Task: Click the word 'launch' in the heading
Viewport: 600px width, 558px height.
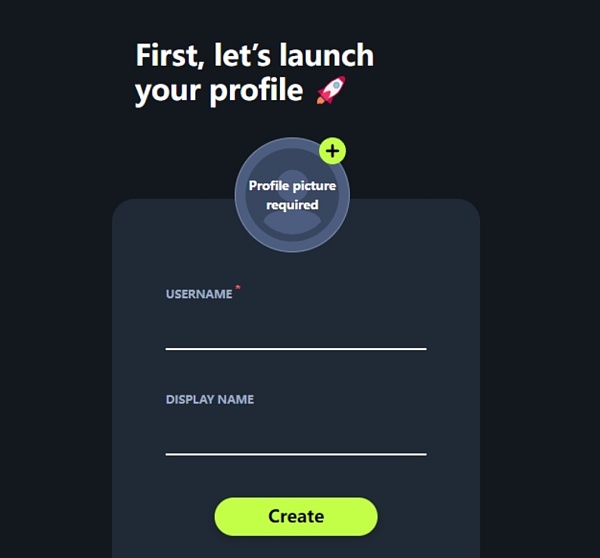Action: click(326, 55)
